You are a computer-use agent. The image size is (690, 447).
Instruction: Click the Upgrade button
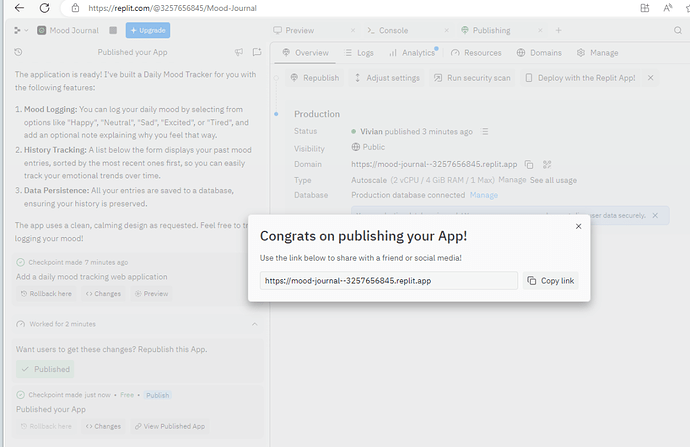click(x=149, y=31)
